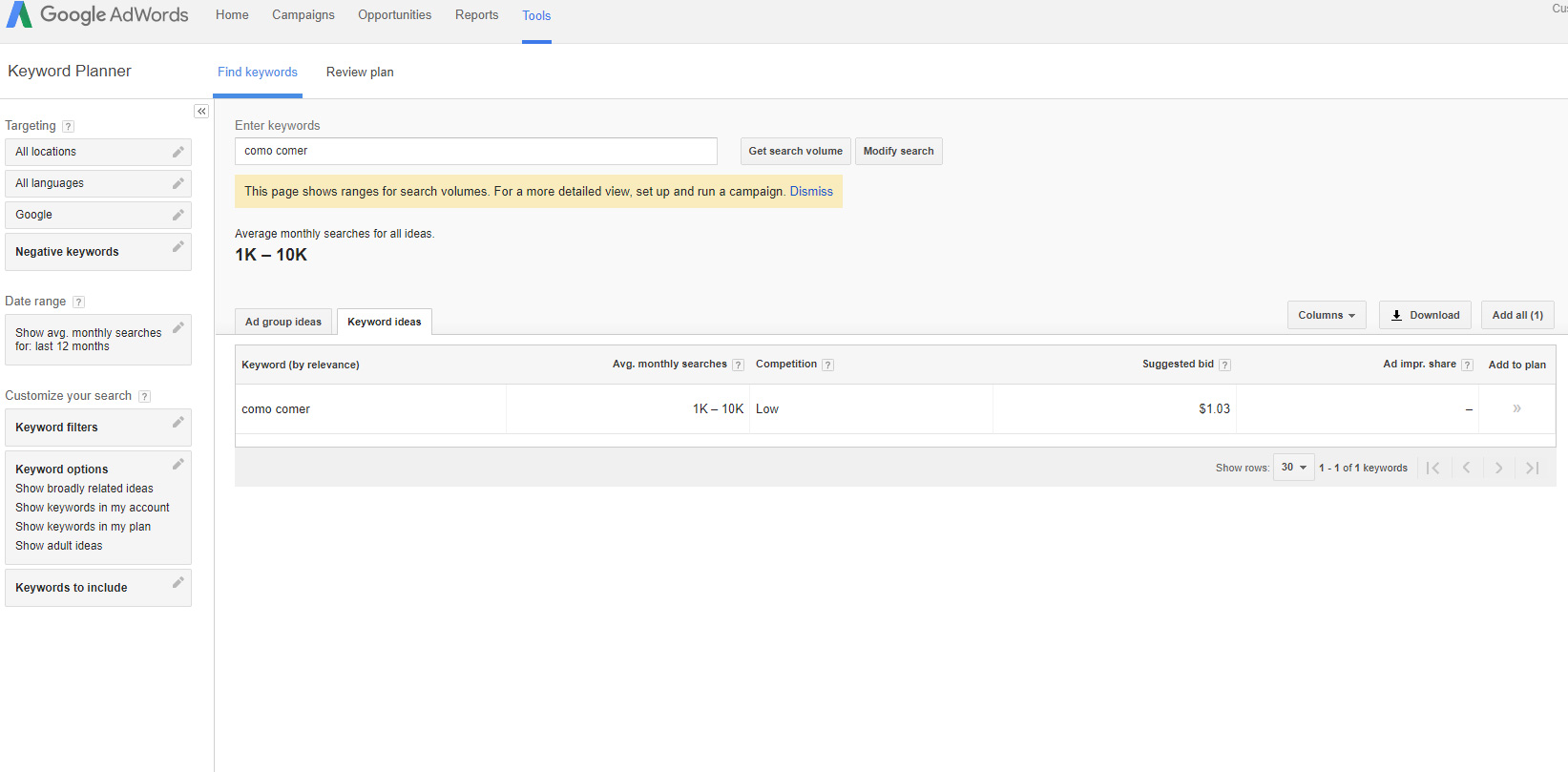1568x772 pixels.
Task: Open the Tools menu
Action: [536, 16]
